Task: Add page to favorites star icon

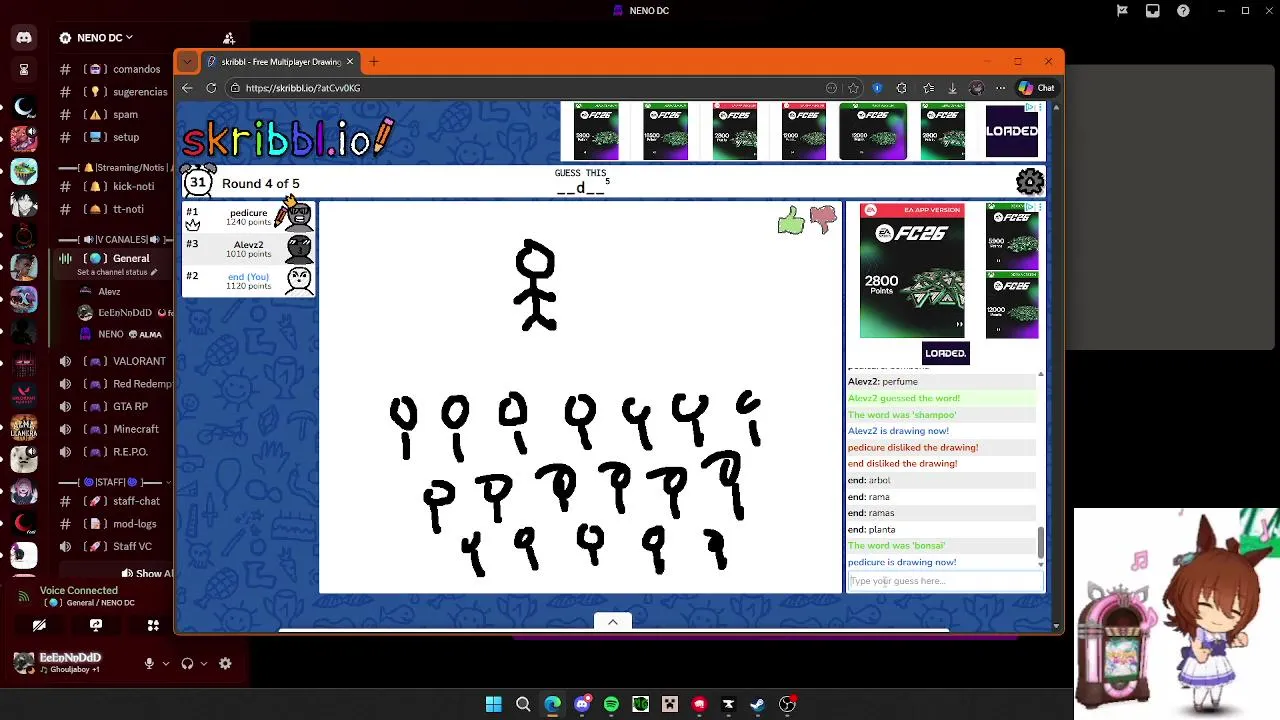Action: (x=853, y=88)
